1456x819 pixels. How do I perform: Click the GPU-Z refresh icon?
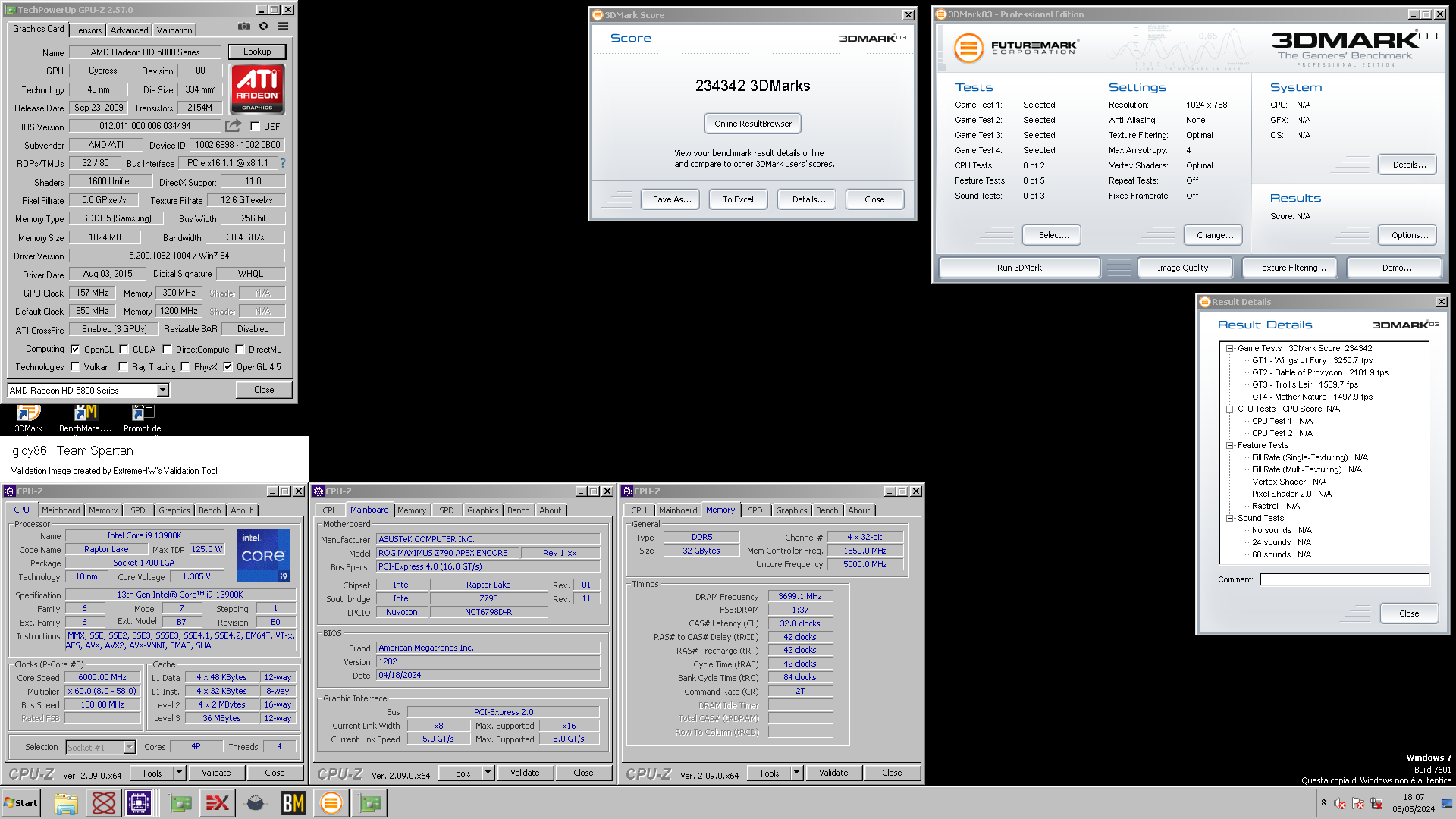263,26
